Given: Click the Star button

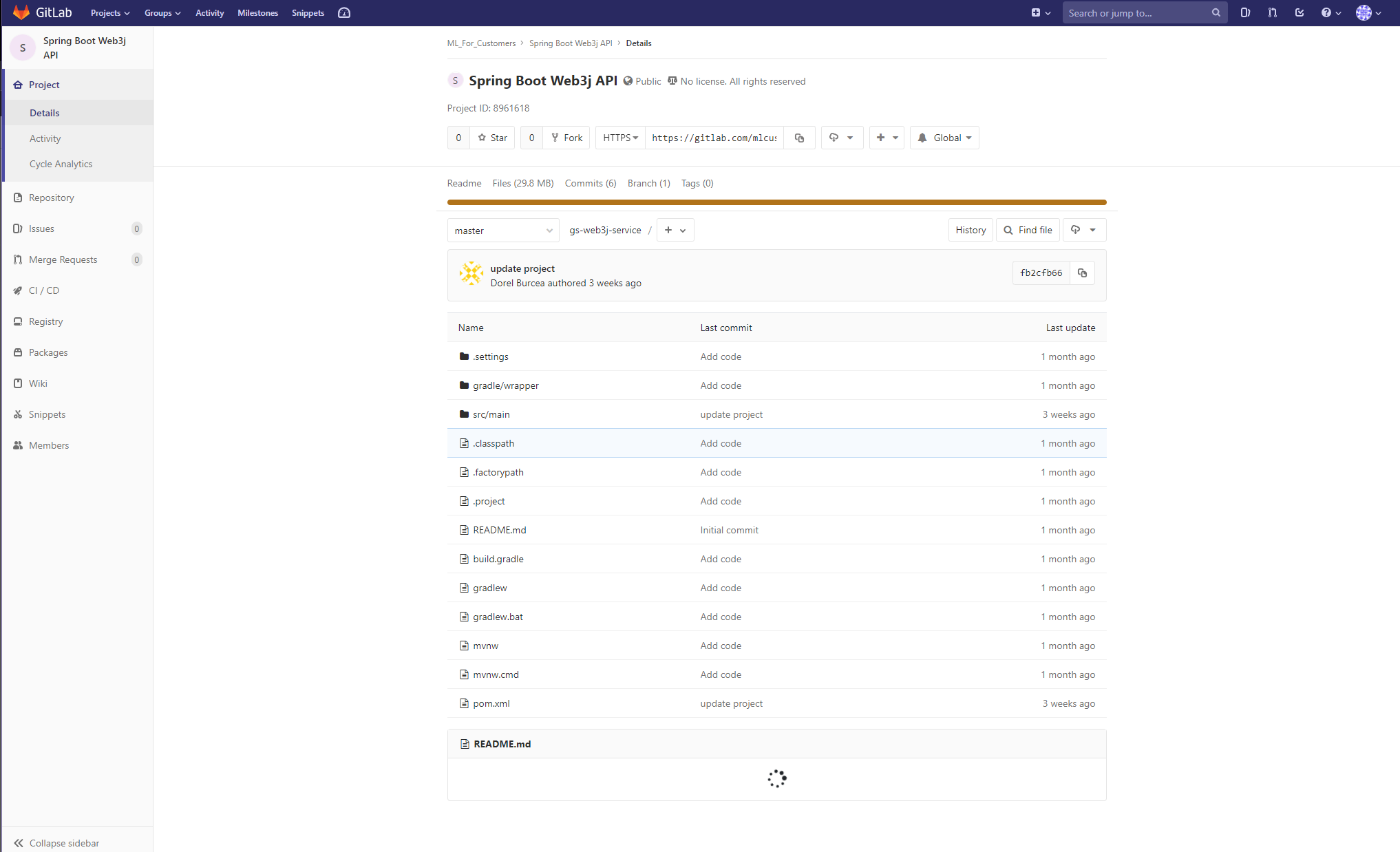Looking at the screenshot, I should (492, 138).
